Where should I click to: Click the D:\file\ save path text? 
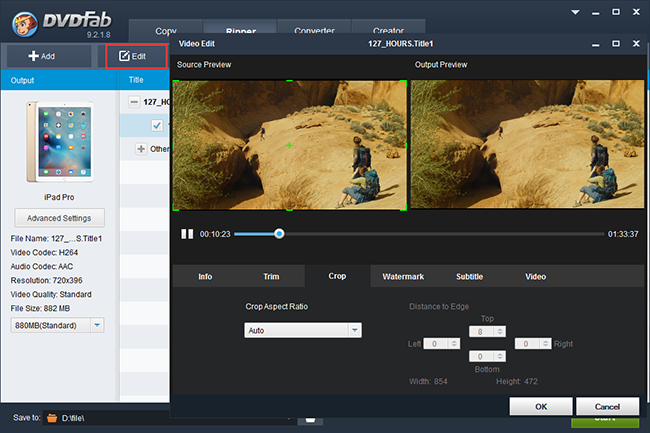coord(73,418)
